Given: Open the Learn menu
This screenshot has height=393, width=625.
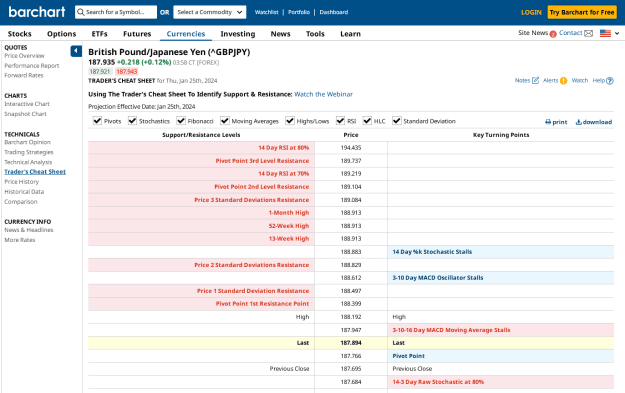Looking at the screenshot, I should [350, 34].
